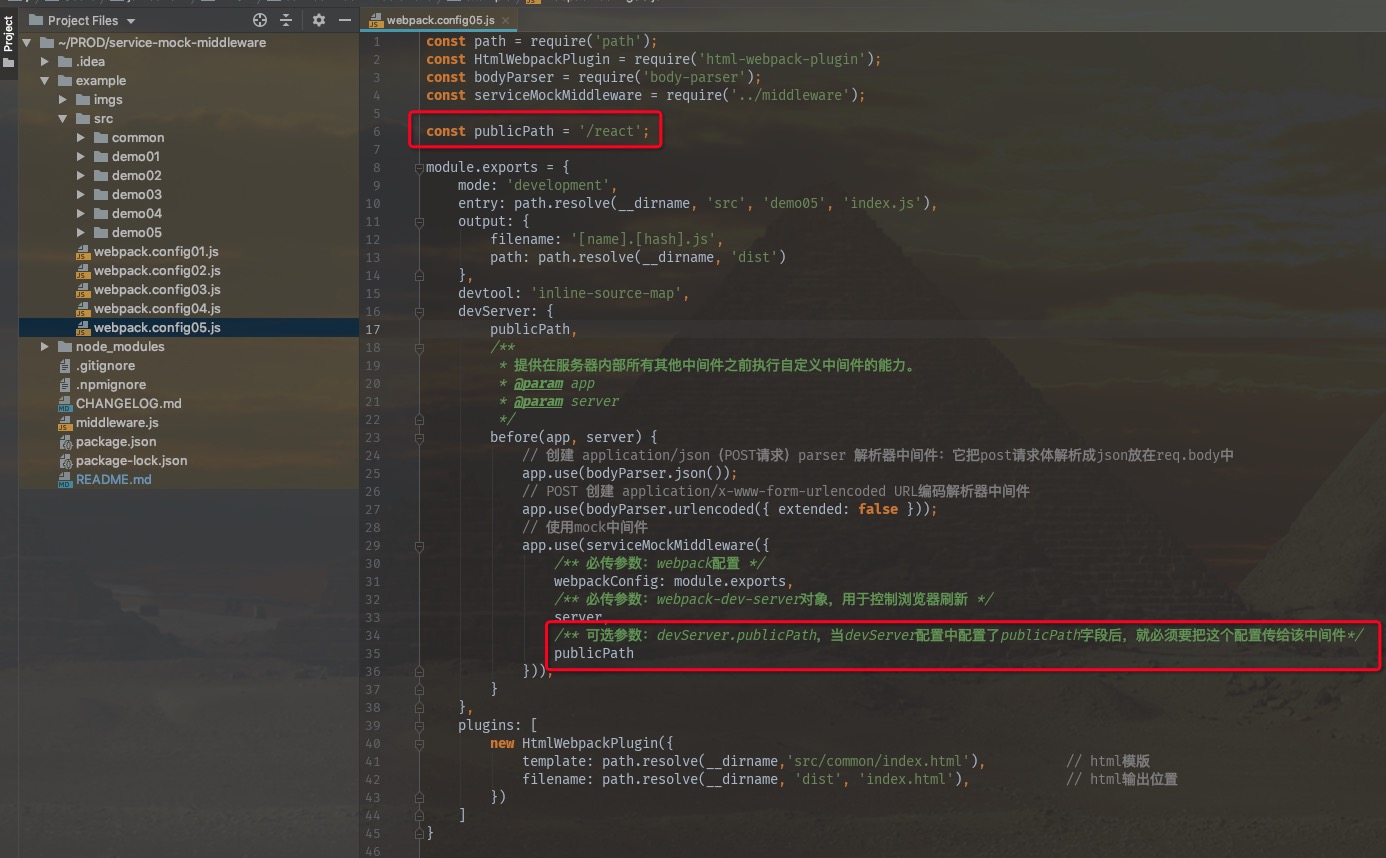This screenshot has height=858, width=1386.
Task: Open Project panel settings gear
Action: 319,20
